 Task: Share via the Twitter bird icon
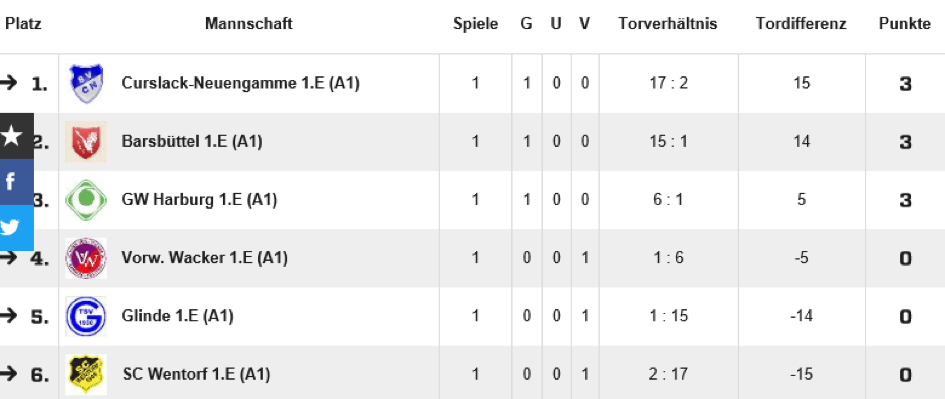pos(12,228)
